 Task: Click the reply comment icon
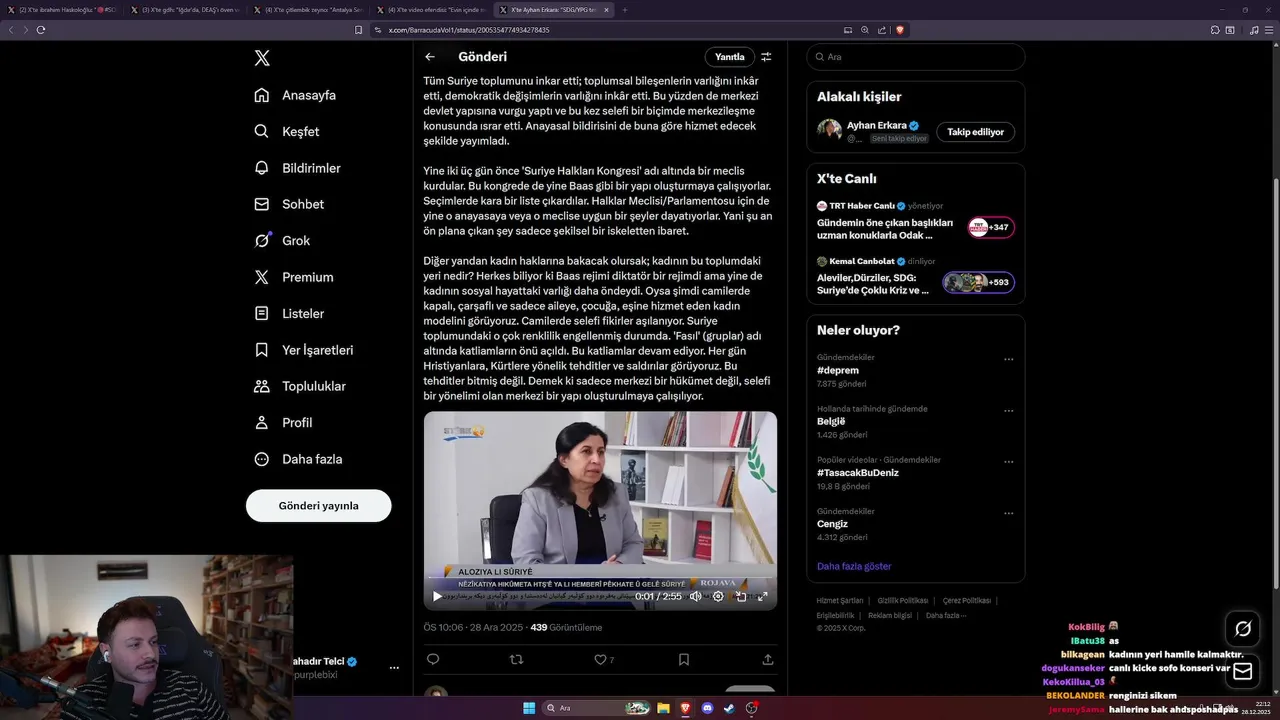tap(433, 659)
